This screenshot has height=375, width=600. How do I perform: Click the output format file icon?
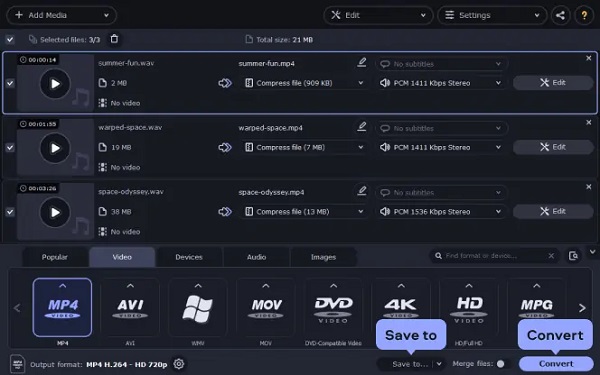(x=18, y=364)
